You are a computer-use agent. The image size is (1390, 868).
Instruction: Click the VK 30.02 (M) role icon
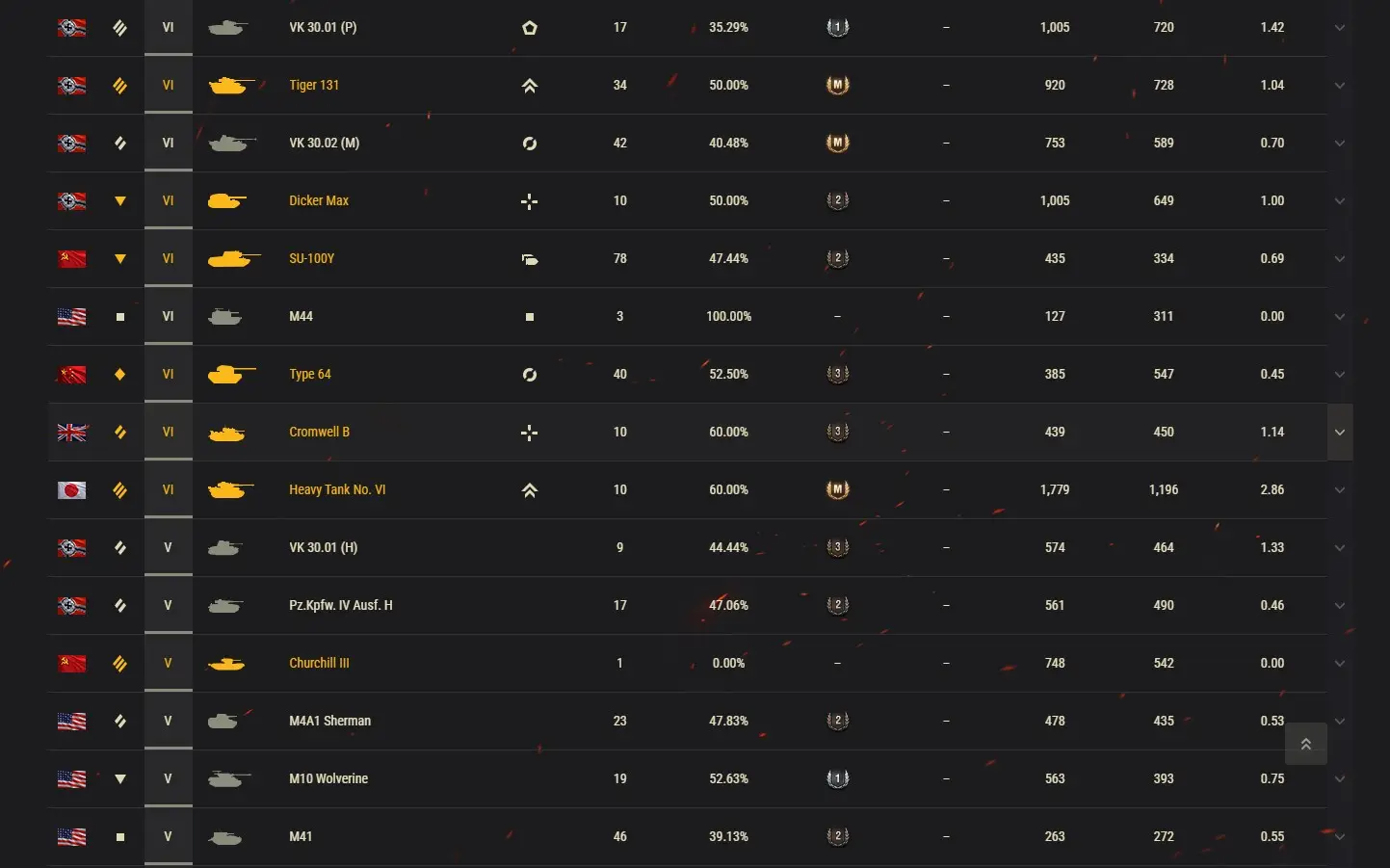pyautogui.click(x=529, y=144)
